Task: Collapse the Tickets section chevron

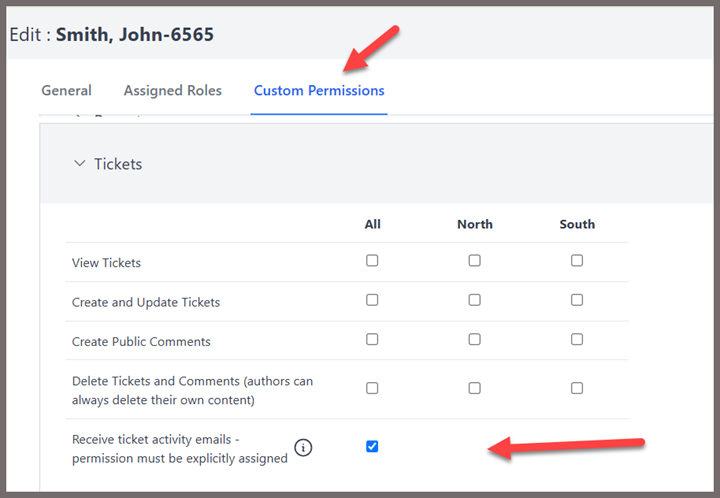Action: pos(80,163)
